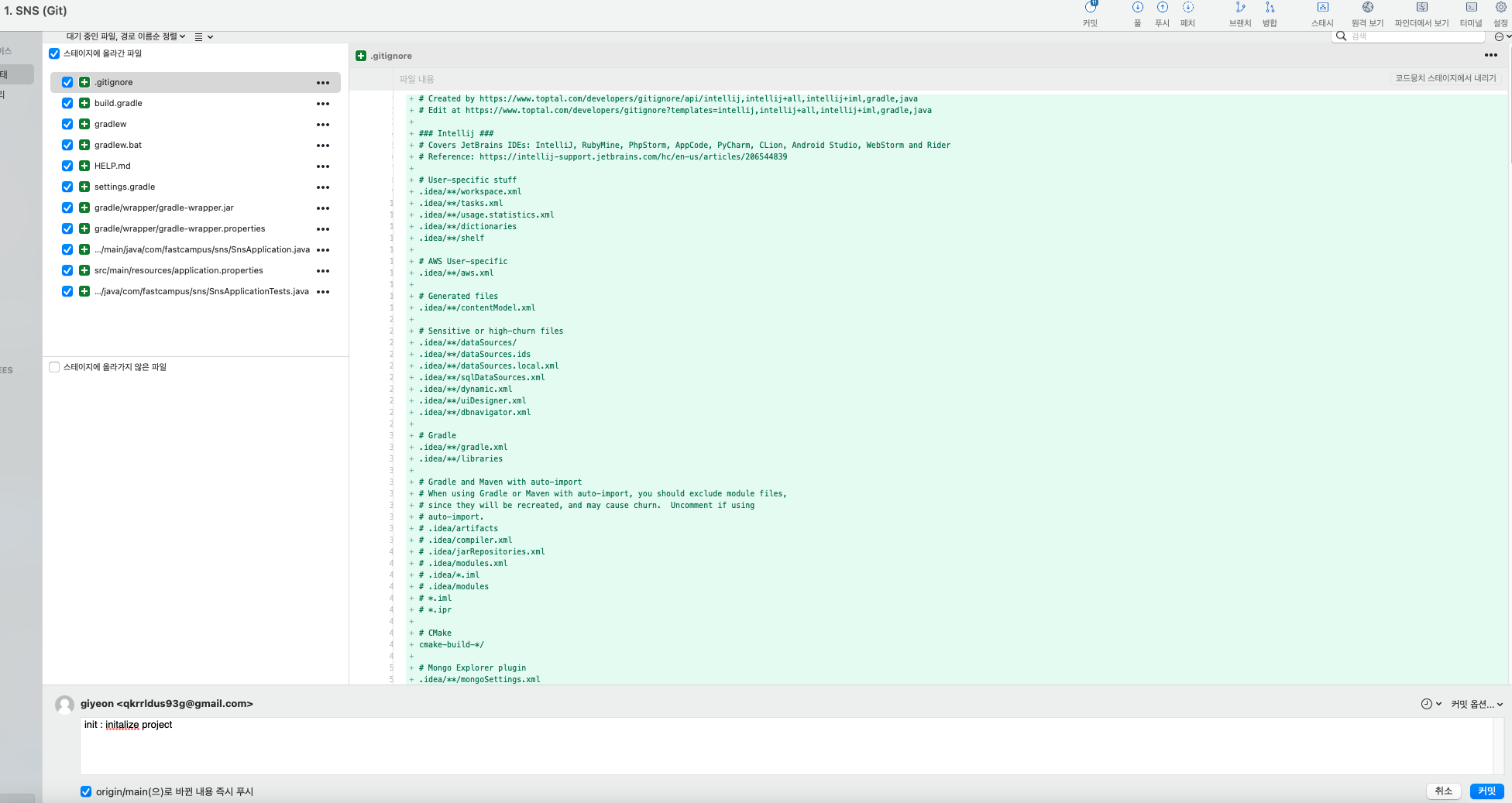Select the SnsApplicationTests.java file row
Screen dimensions: 1512x803
195,291
